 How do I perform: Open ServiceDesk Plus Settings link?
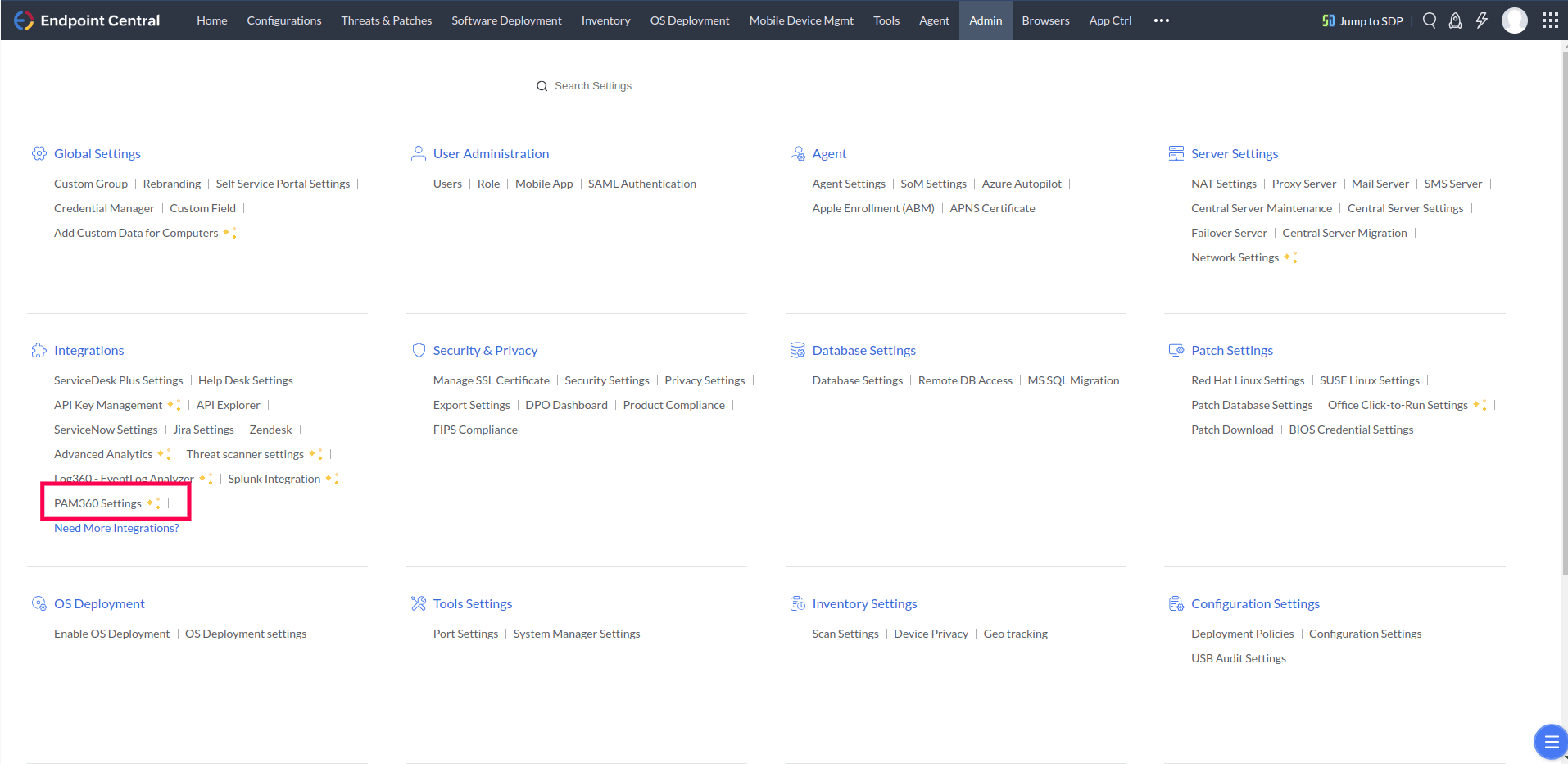(x=119, y=380)
